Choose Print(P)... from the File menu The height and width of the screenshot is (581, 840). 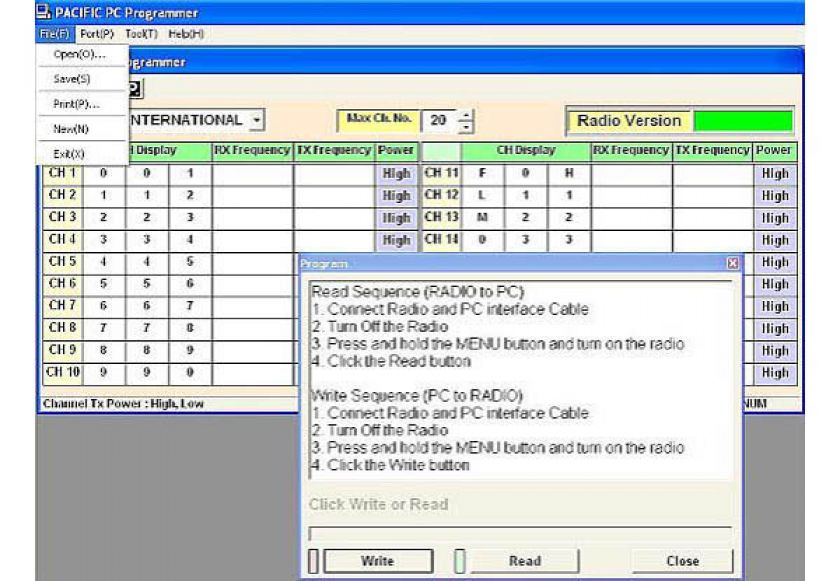tap(80, 104)
